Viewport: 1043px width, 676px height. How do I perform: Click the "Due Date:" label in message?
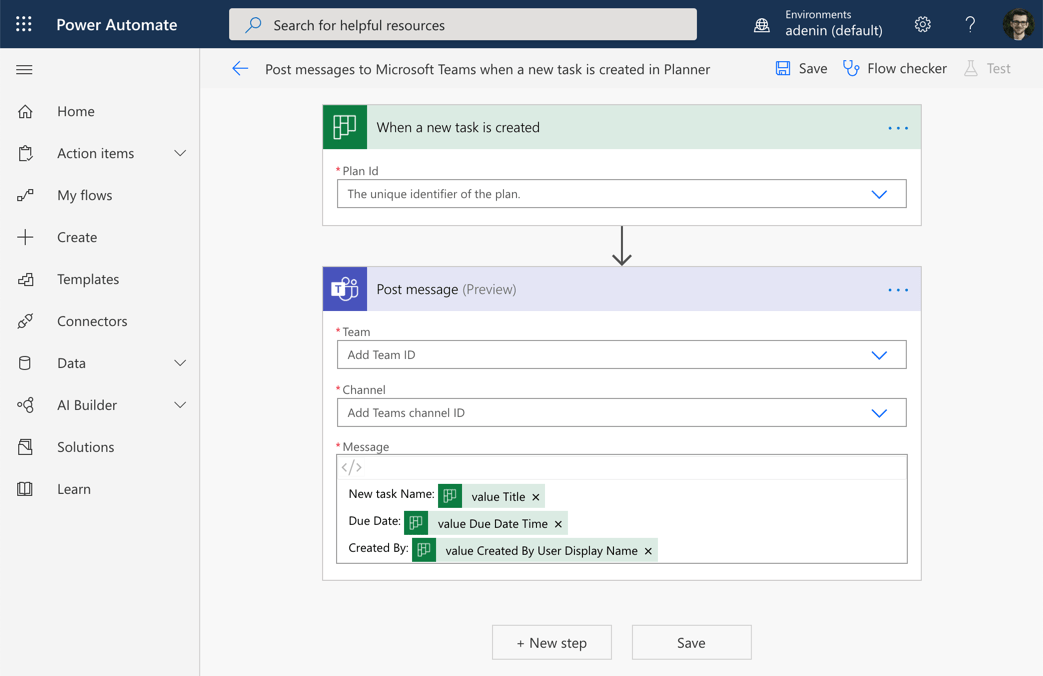click(374, 521)
